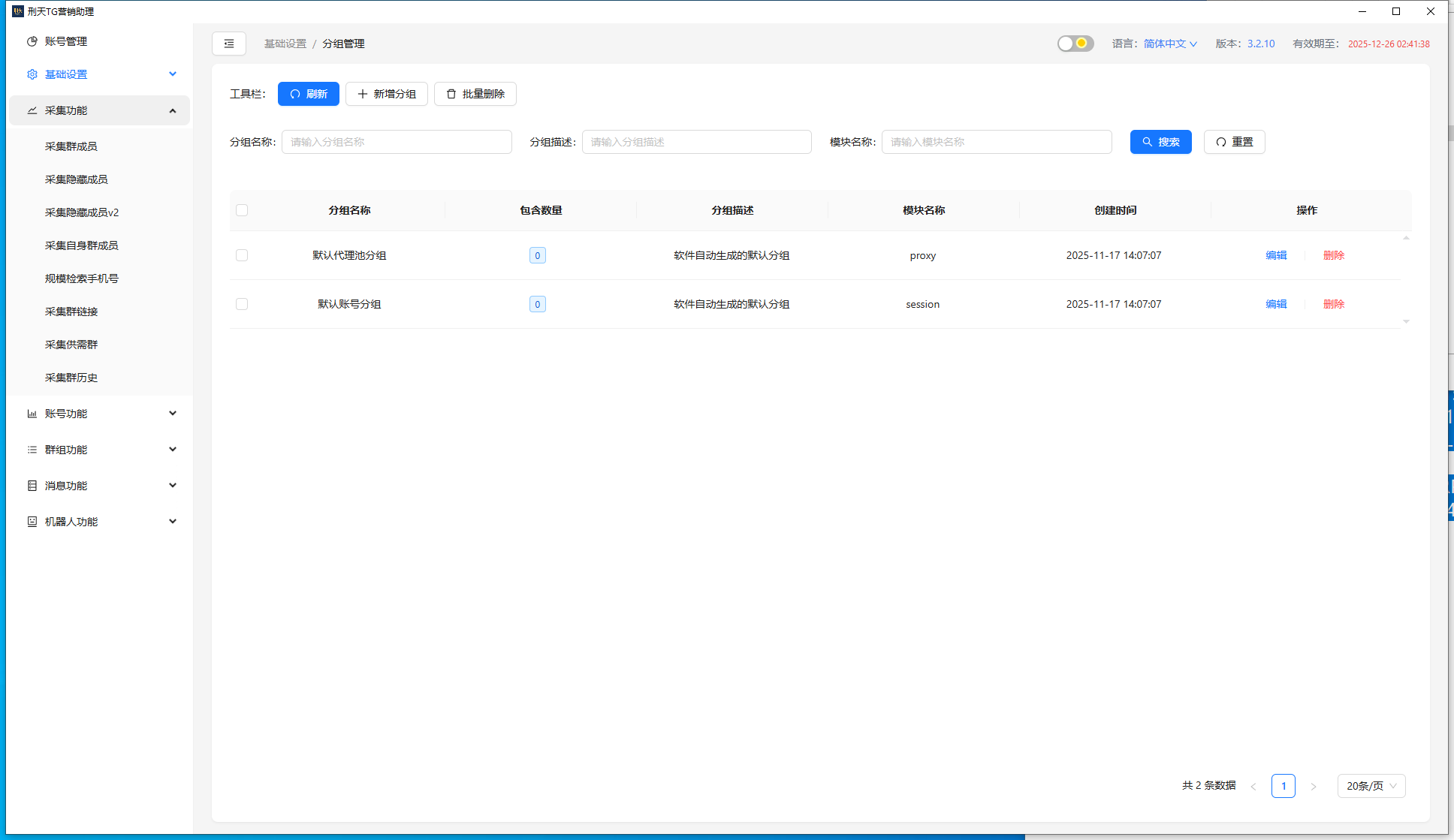Select 采集群成员 in the sidebar
The height and width of the screenshot is (840, 1454).
(x=71, y=146)
